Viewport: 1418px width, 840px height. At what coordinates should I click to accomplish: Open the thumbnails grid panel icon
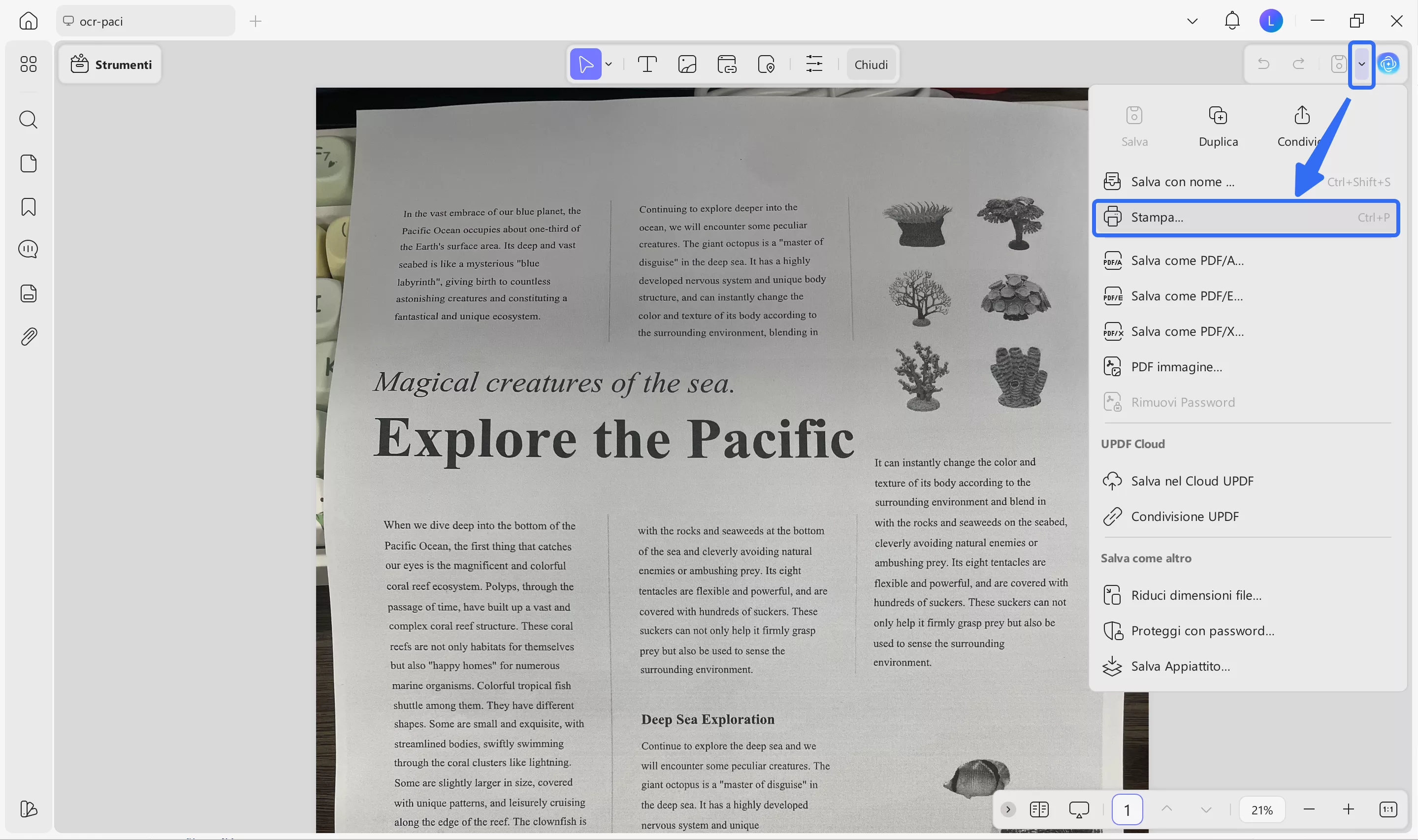pos(28,64)
